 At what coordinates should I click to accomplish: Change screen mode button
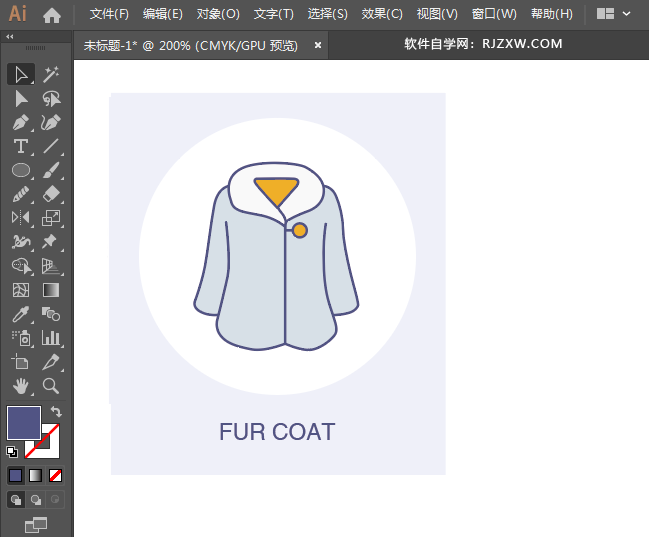point(36,525)
